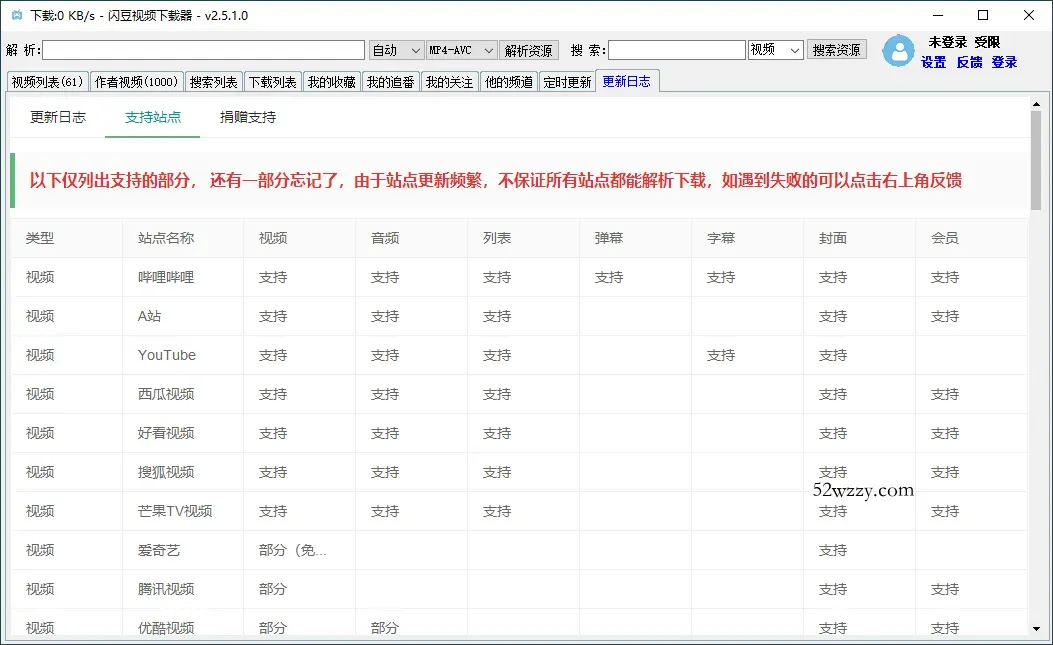Image resolution: width=1053 pixels, height=645 pixels.
Task: Select the top 更新日志 tab
Action: pos(627,81)
